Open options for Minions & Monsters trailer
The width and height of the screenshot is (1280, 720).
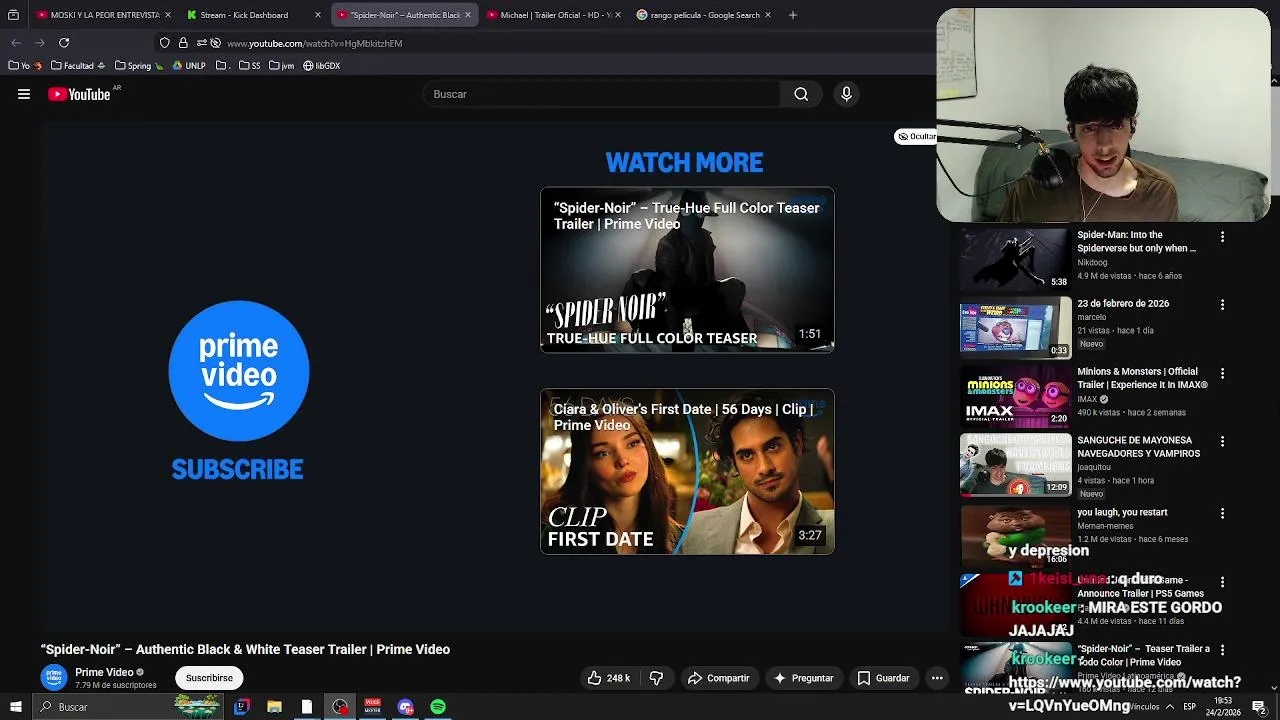[x=1222, y=373]
